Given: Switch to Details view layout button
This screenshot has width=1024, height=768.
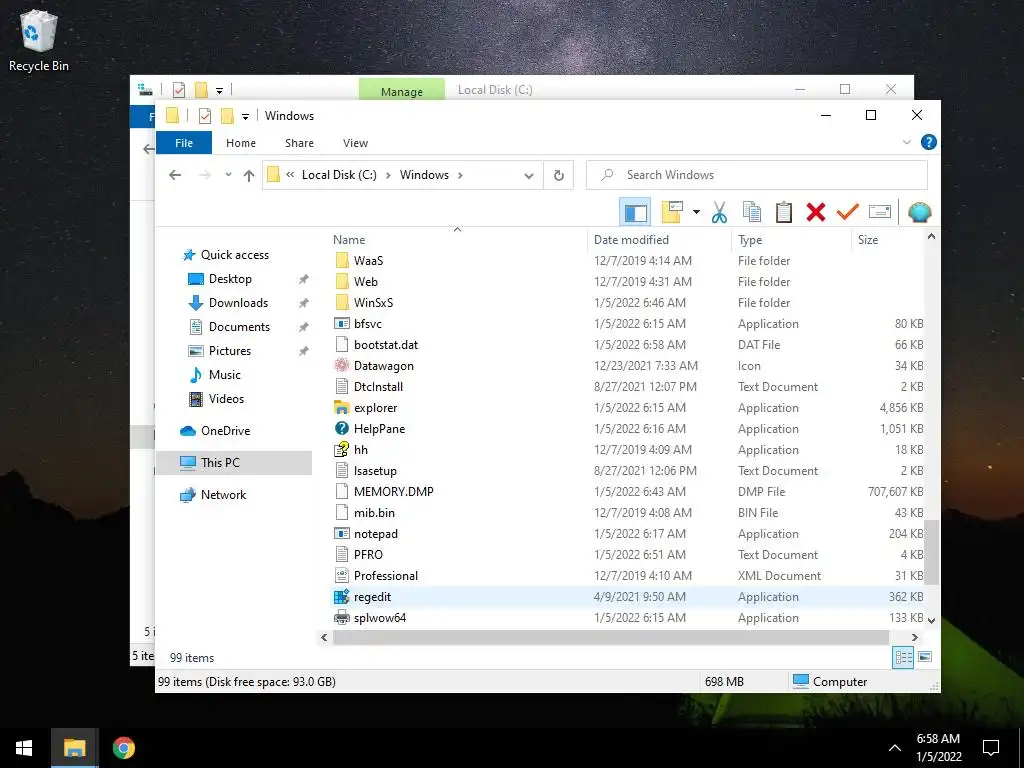Looking at the screenshot, I should tap(903, 657).
